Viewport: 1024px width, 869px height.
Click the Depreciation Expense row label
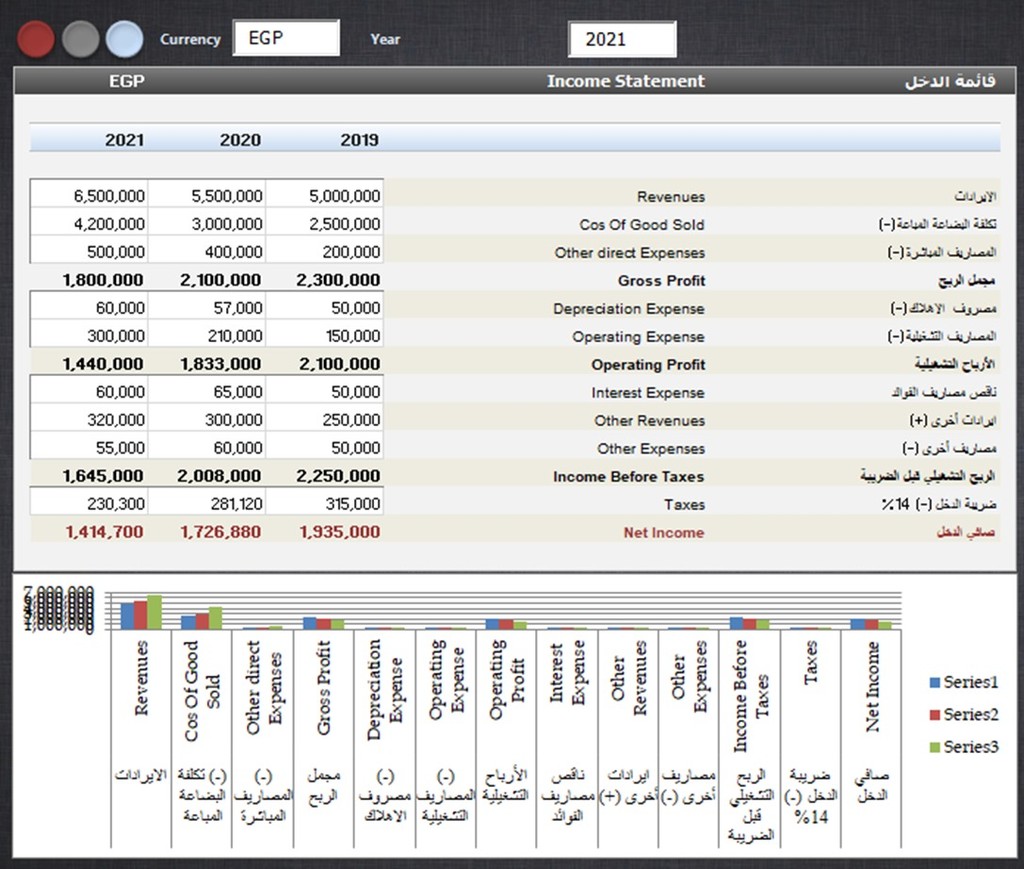pos(629,309)
